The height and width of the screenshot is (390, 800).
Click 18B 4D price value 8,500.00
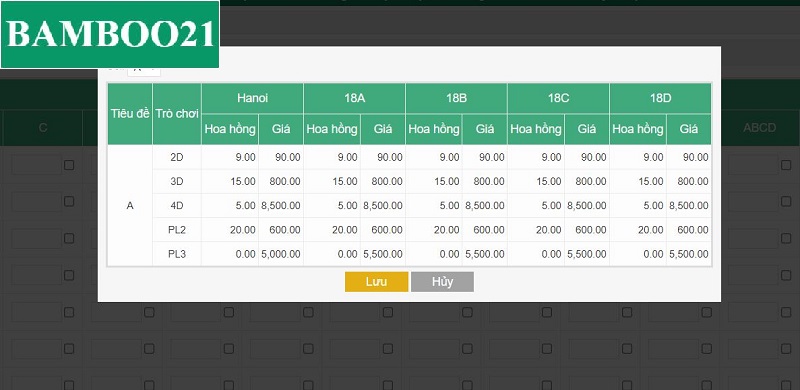485,206
